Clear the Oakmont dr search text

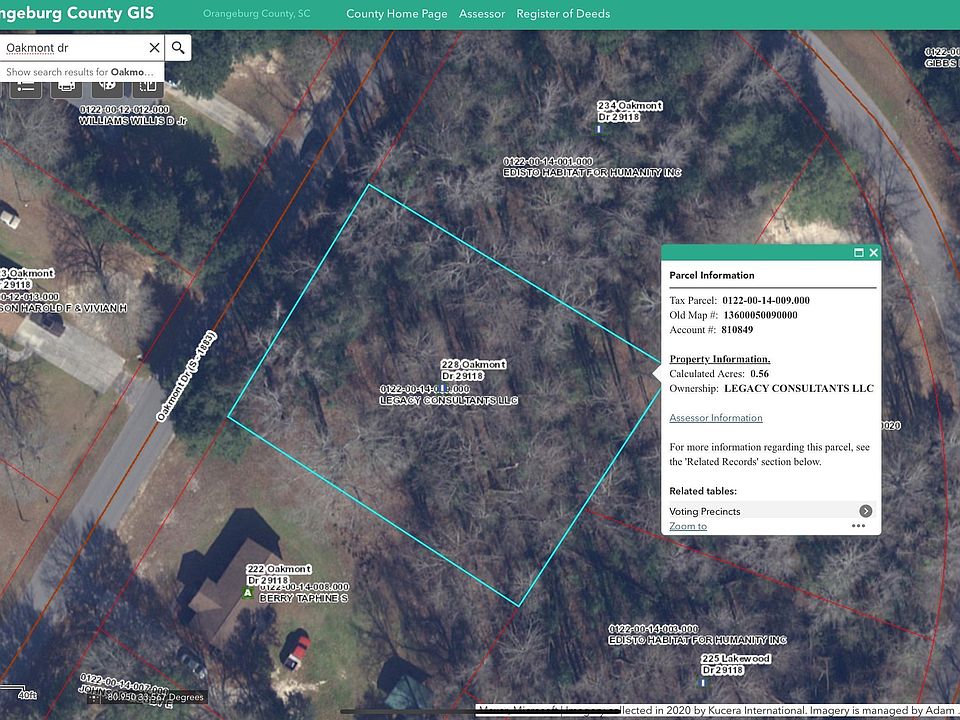154,48
